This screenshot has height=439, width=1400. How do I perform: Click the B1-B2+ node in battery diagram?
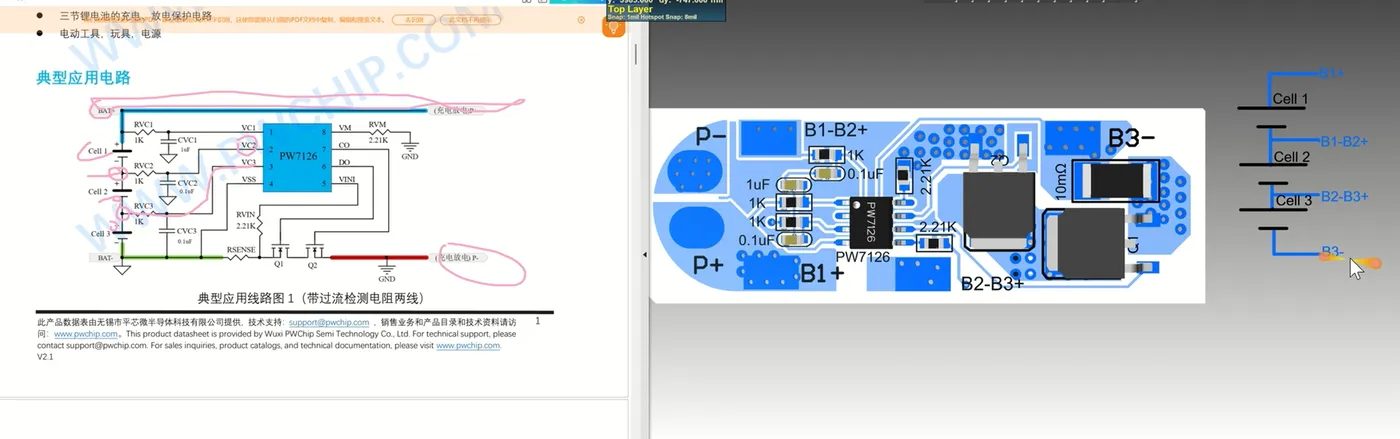[1344, 142]
